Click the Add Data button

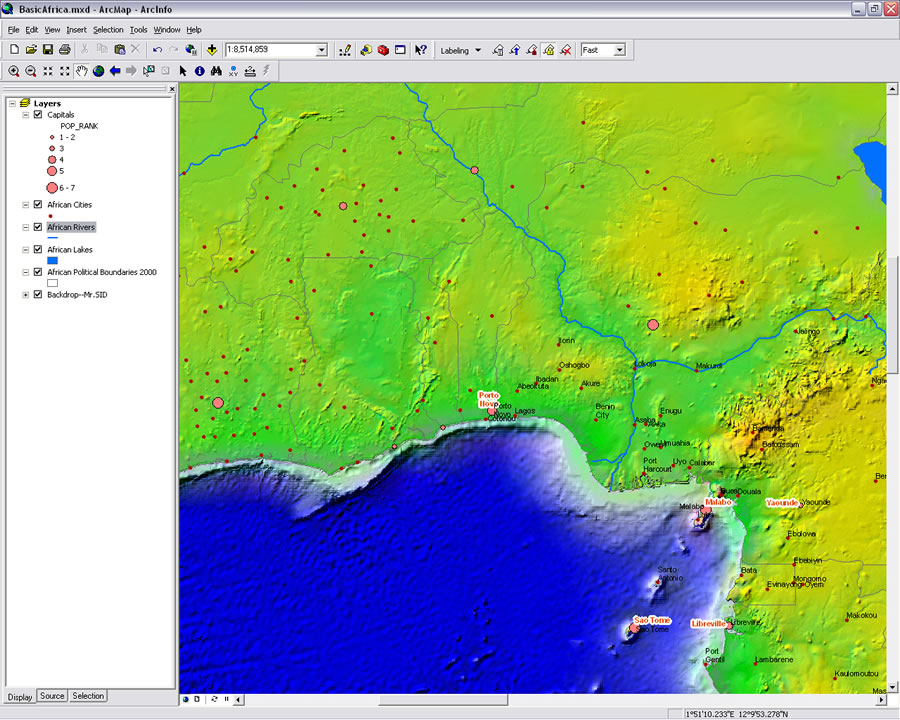(212, 50)
